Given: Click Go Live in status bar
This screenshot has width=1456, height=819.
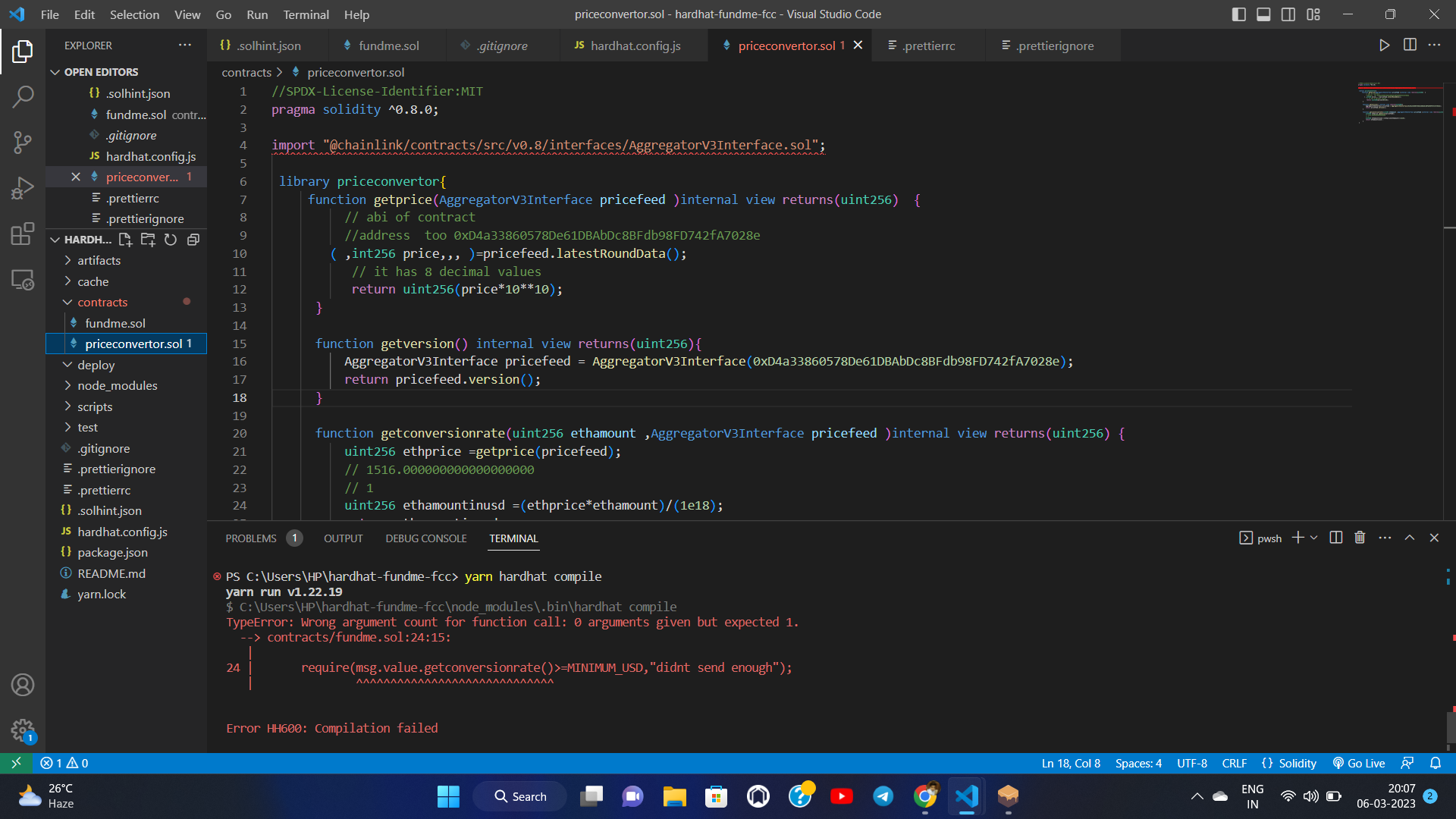Looking at the screenshot, I should 1359,763.
